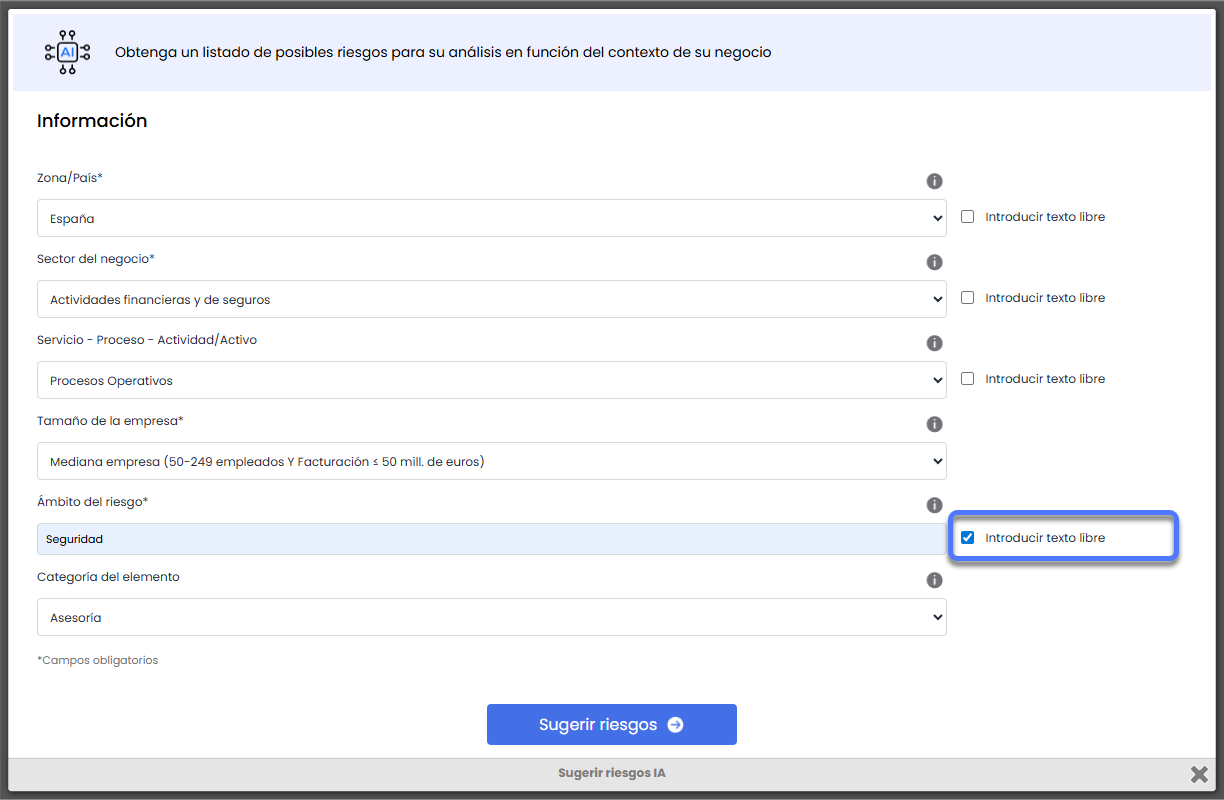Uncheck free text for Ámbito del riesgo
The width and height of the screenshot is (1224, 800).
click(x=967, y=538)
